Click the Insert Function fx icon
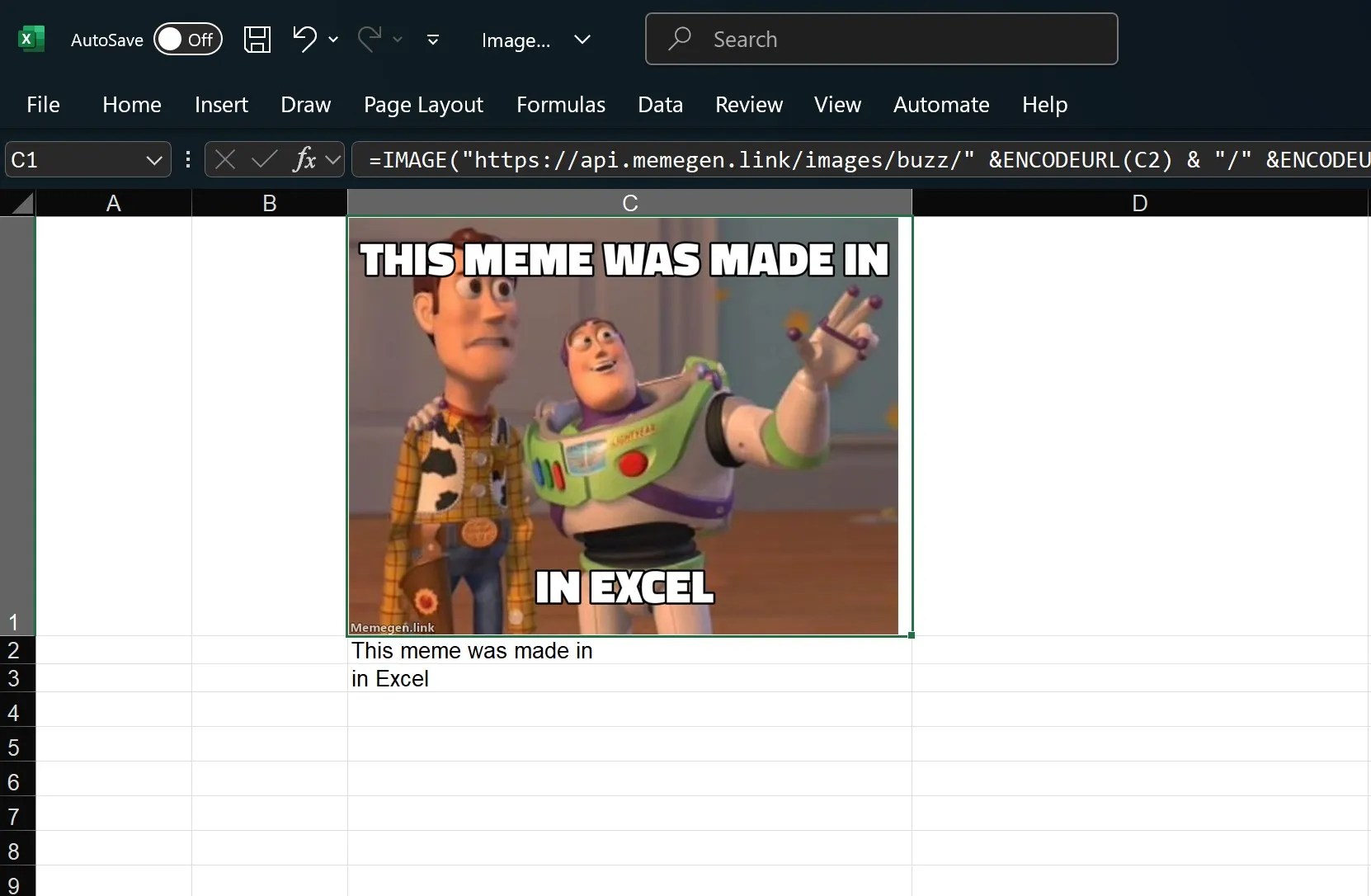This screenshot has width=1371, height=896. pos(304,159)
